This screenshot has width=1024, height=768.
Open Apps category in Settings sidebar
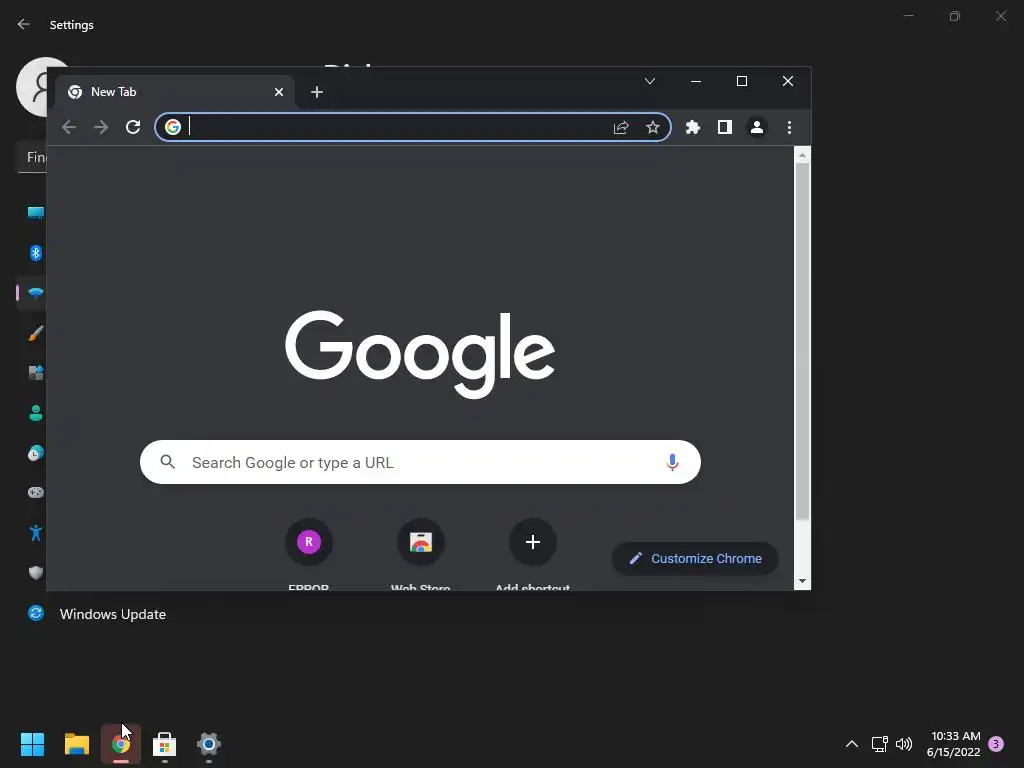36,373
